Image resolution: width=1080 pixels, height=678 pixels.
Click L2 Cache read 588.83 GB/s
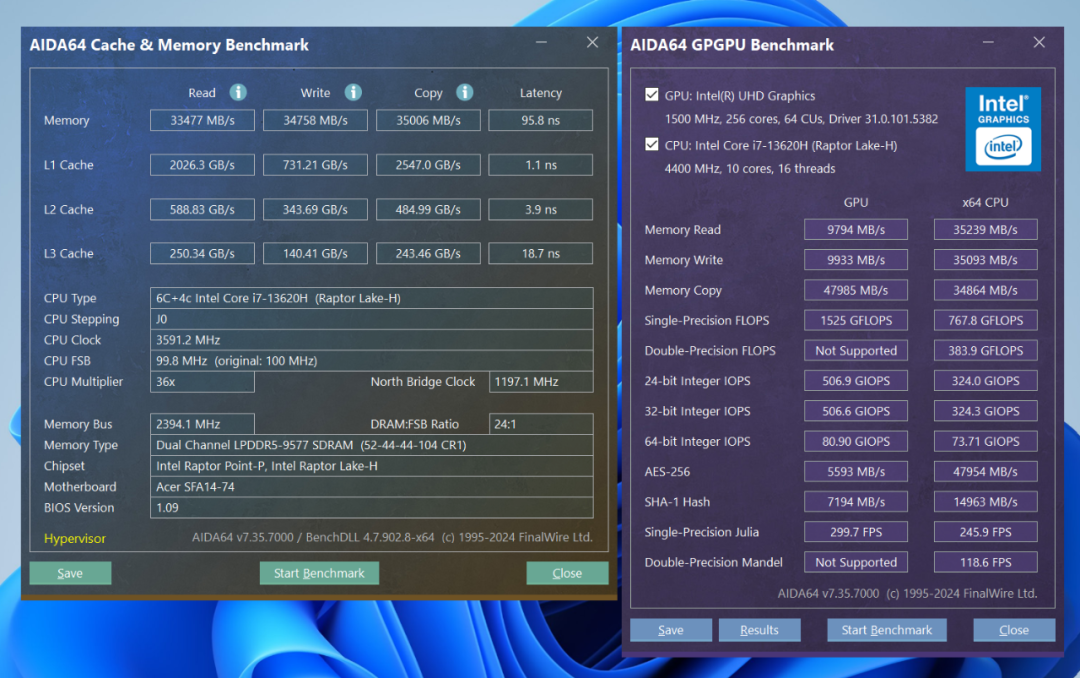coord(202,209)
